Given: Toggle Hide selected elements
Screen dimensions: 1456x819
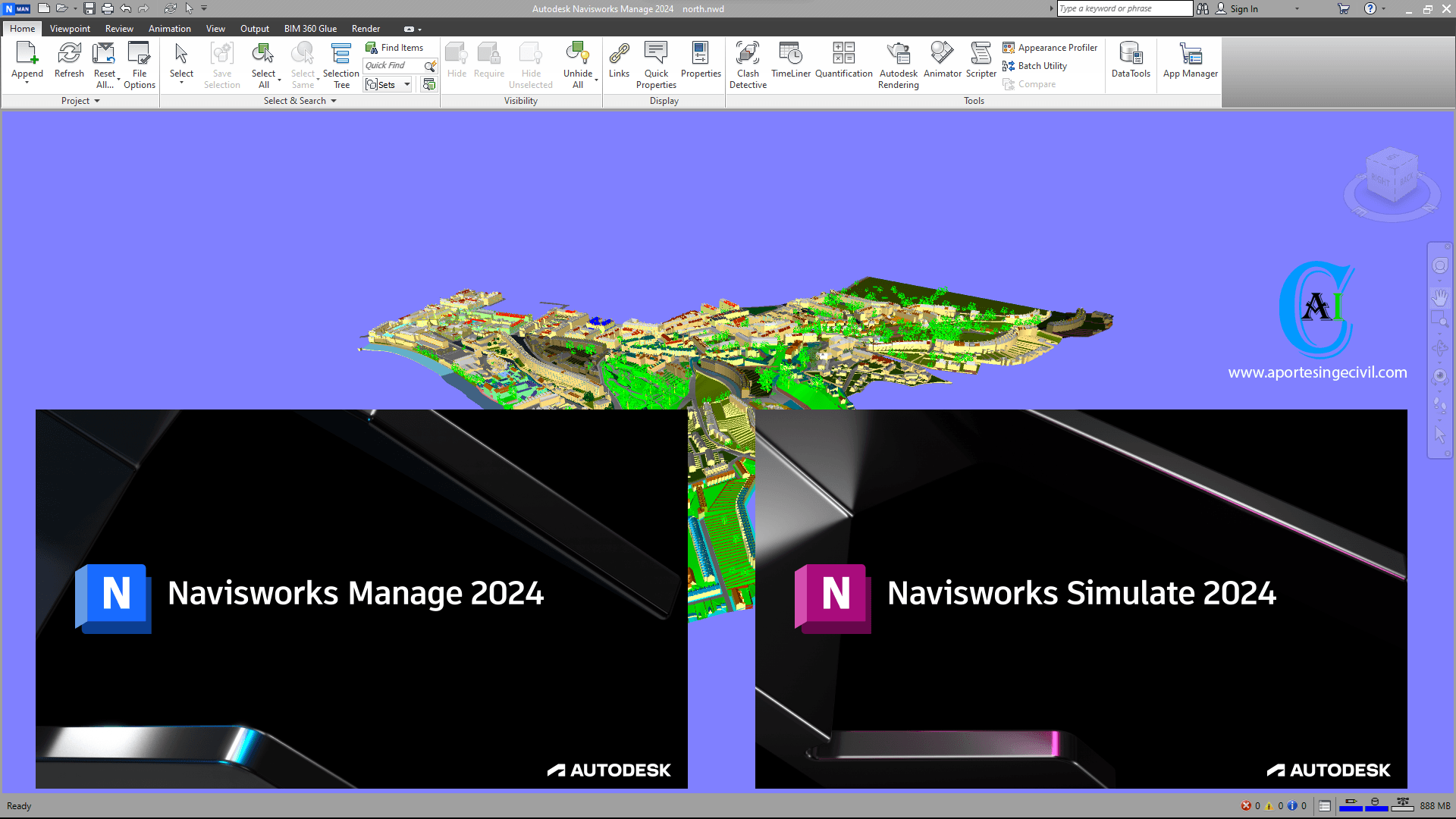Looking at the screenshot, I should point(456,63).
